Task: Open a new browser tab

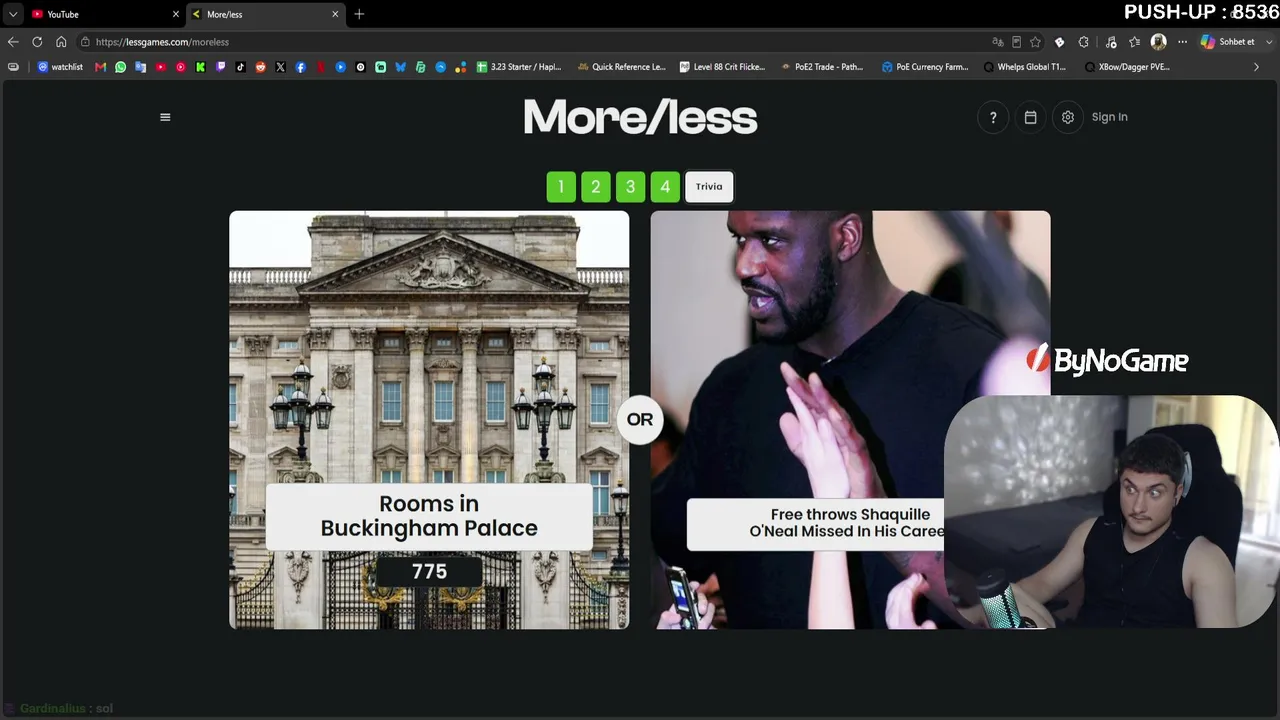Action: coord(359,14)
